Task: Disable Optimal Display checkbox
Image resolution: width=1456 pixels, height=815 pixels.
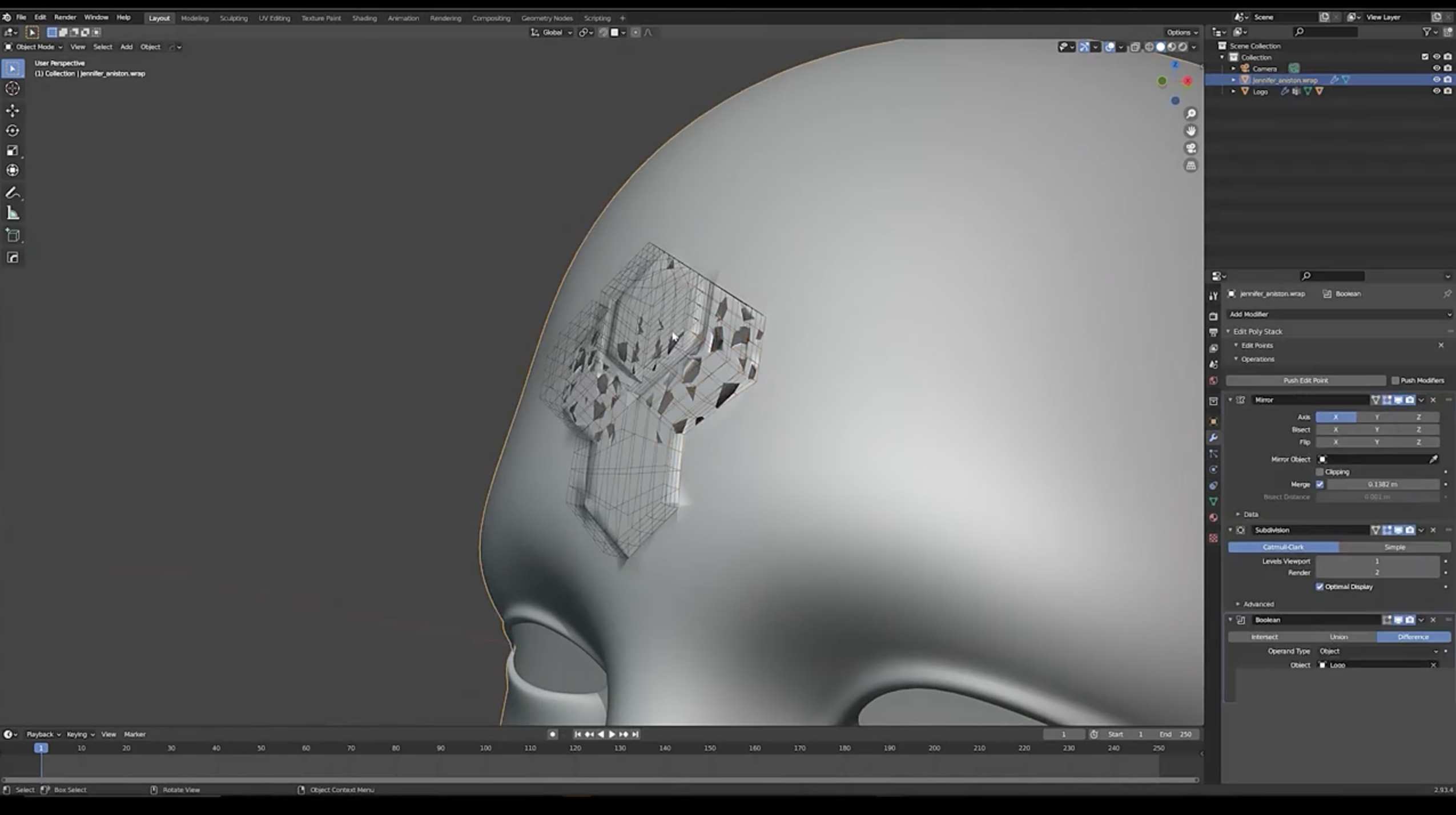Action: coord(1320,587)
